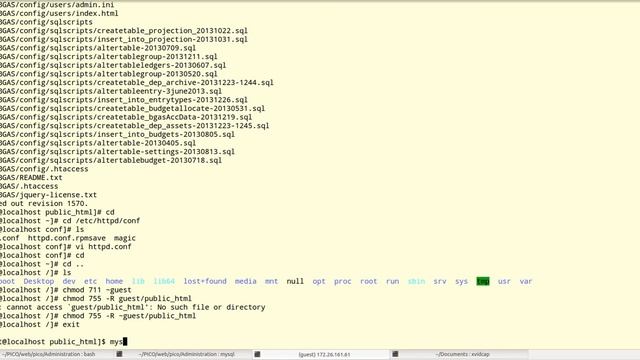
Task: Click the insert_into_projection-20131031.sql line
Action: [124, 40]
